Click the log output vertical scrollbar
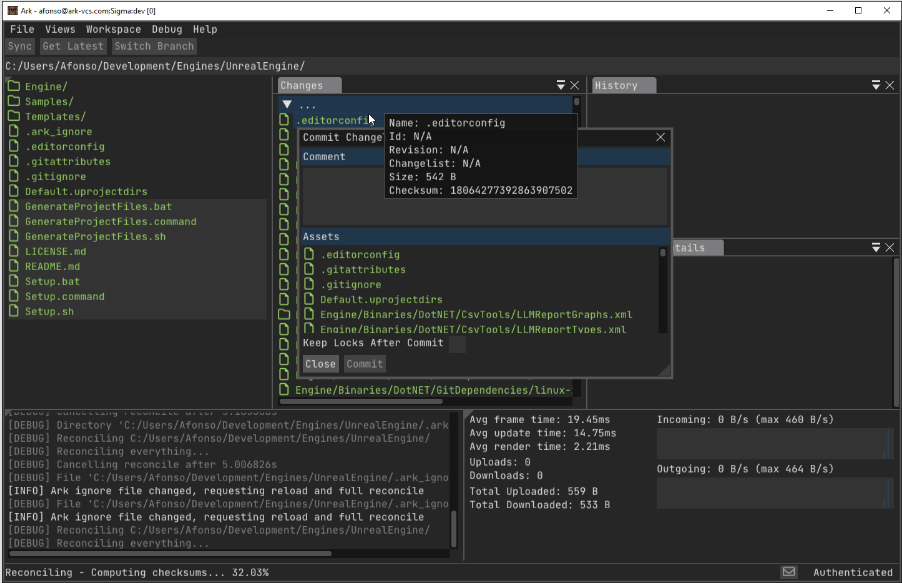Viewport: 902px width, 583px height. (453, 528)
